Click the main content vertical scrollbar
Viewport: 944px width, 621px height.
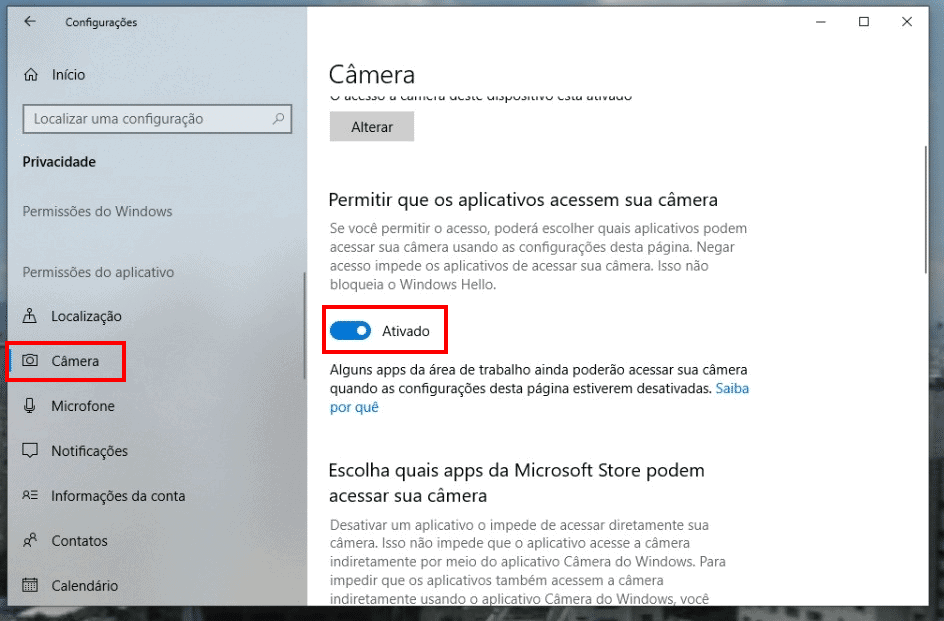coord(925,210)
